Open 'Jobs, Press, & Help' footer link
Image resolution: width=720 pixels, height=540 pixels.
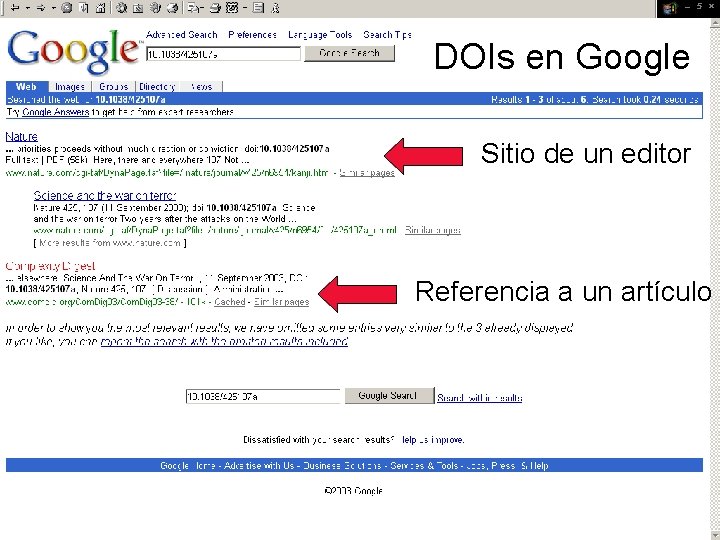point(507,466)
